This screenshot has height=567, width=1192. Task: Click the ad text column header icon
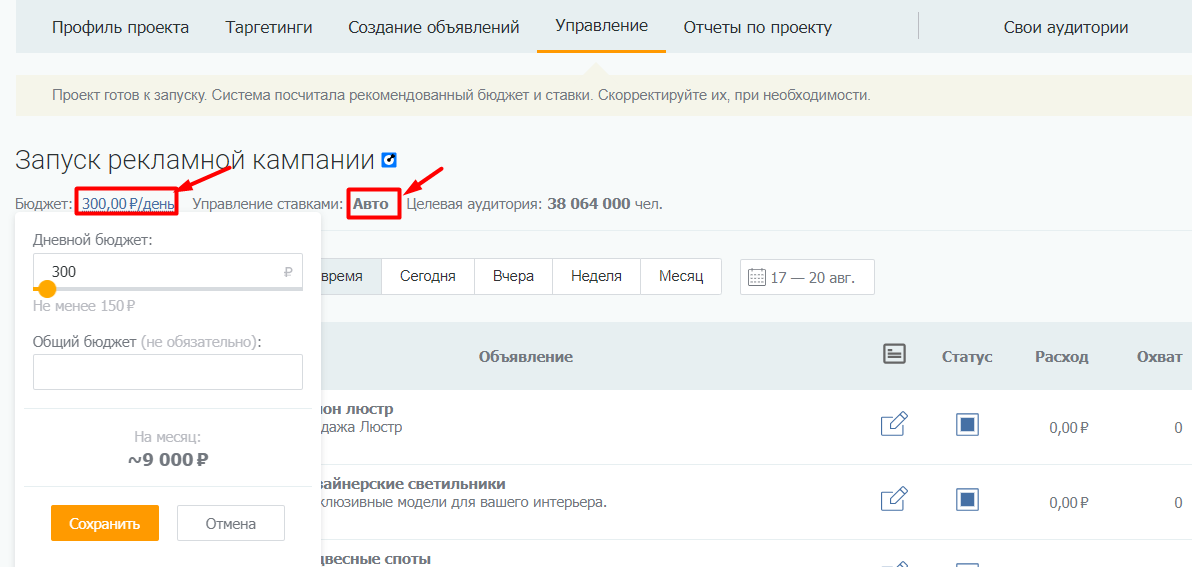895,354
